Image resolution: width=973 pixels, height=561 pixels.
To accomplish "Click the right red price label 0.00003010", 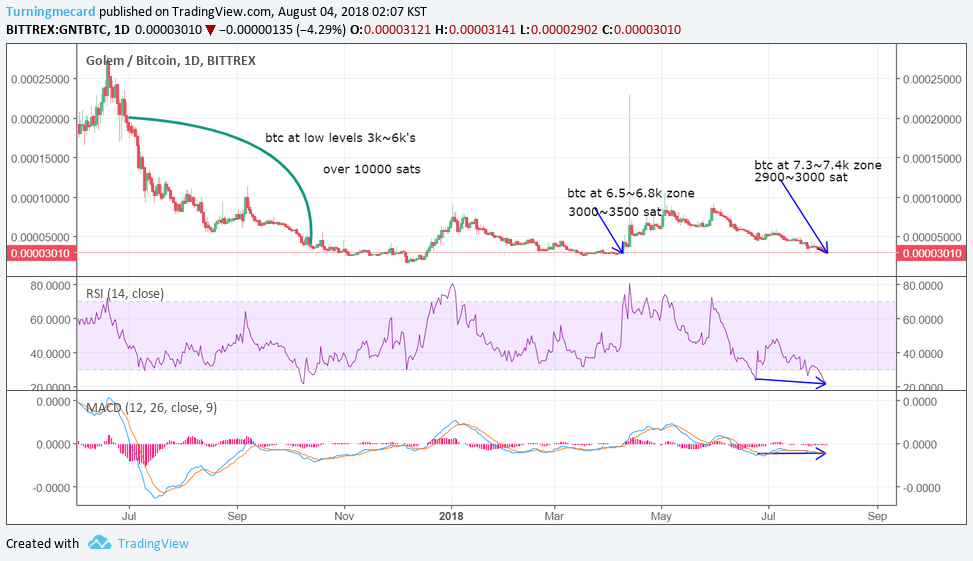I will [x=931, y=253].
